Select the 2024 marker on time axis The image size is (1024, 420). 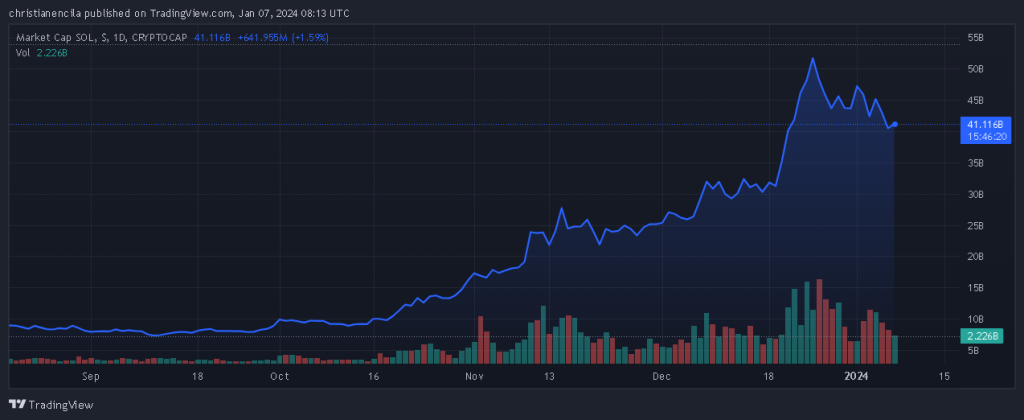click(855, 377)
